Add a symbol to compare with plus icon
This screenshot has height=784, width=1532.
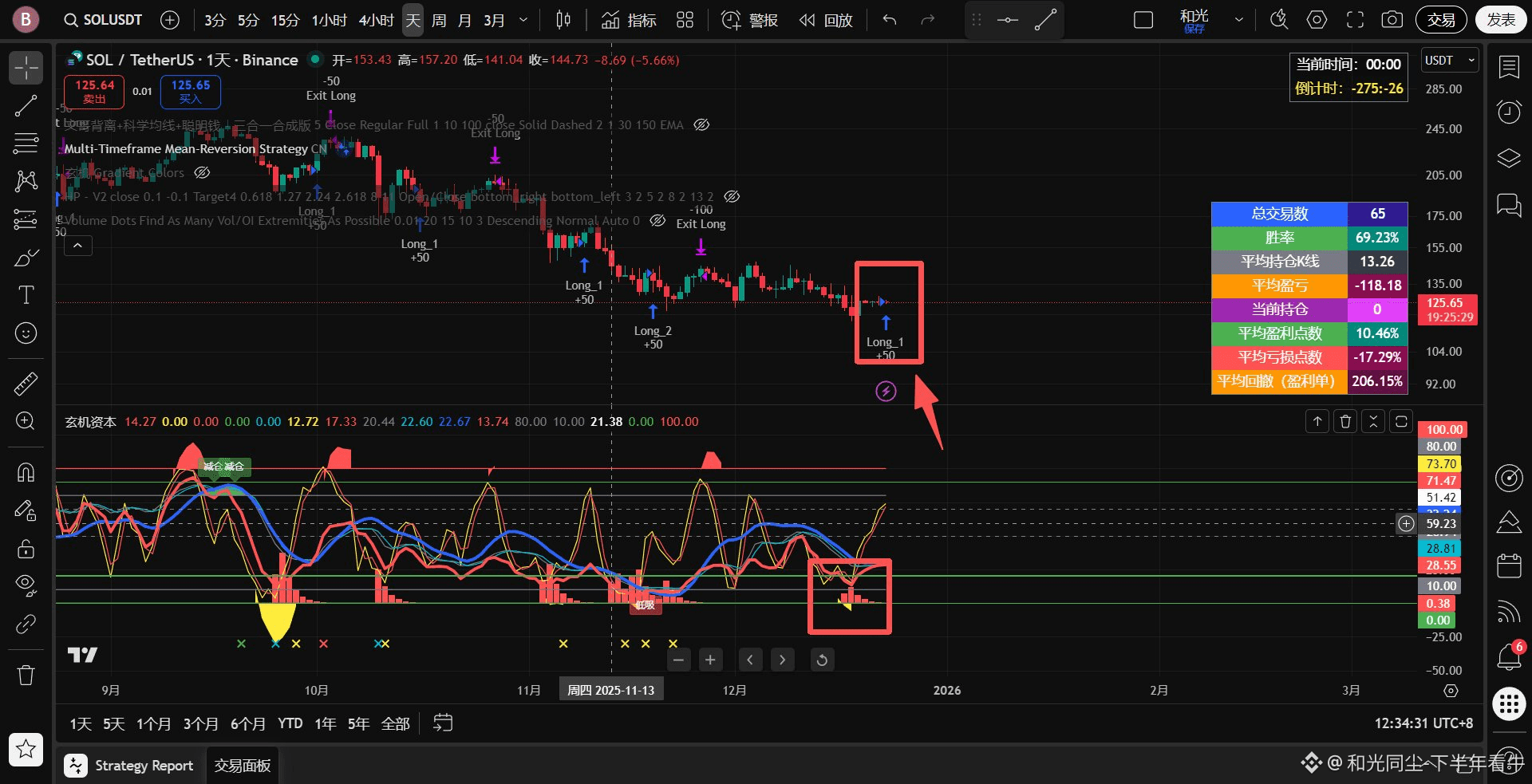coord(170,20)
